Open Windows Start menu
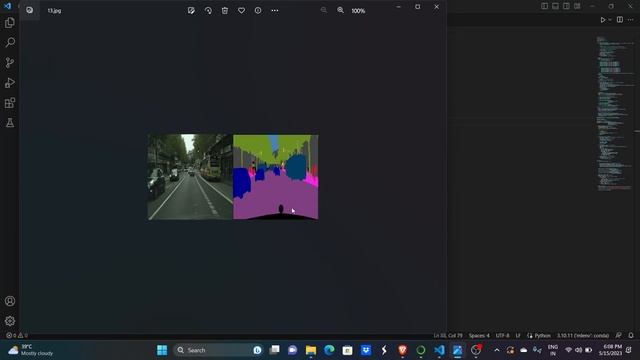Viewport: 640px width, 360px height. point(162,350)
